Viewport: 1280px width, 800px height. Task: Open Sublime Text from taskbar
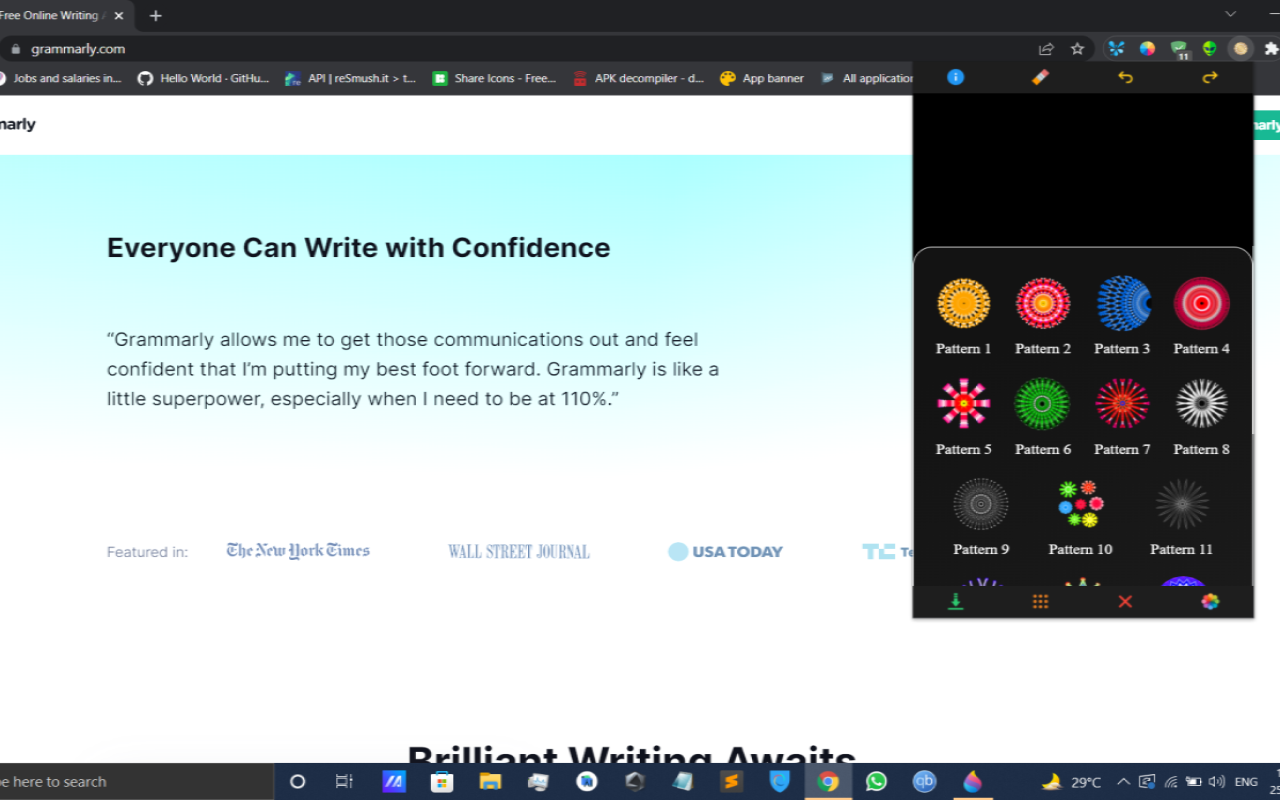coord(731,782)
